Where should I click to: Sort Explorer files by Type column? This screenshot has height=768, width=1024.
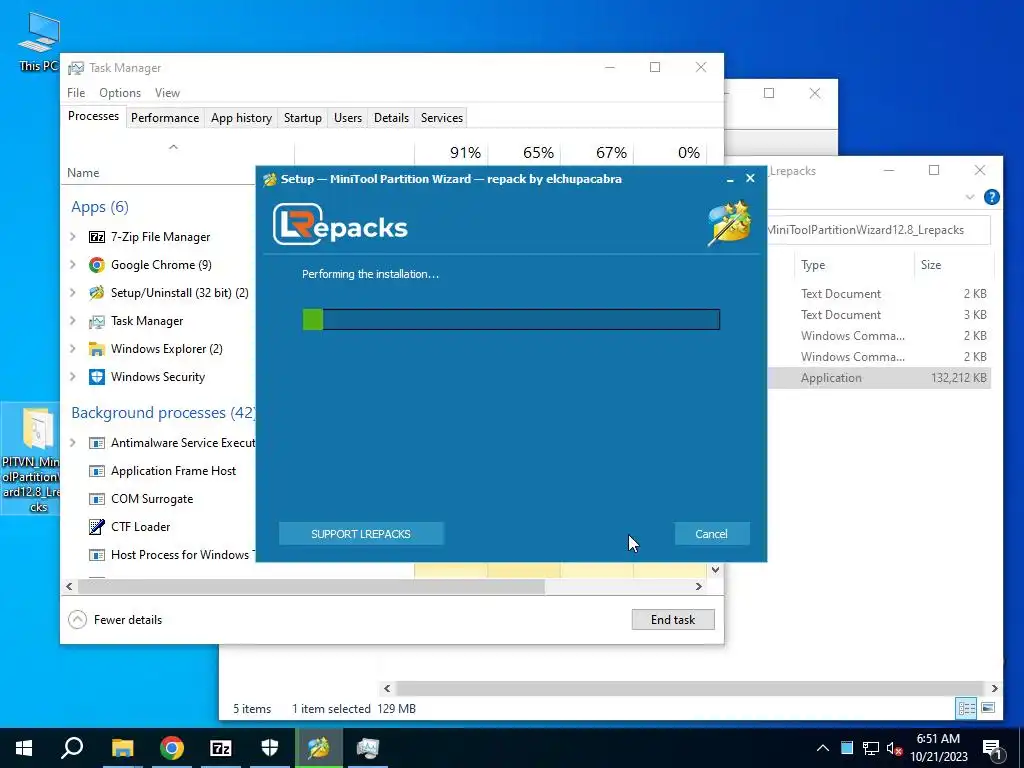813,264
